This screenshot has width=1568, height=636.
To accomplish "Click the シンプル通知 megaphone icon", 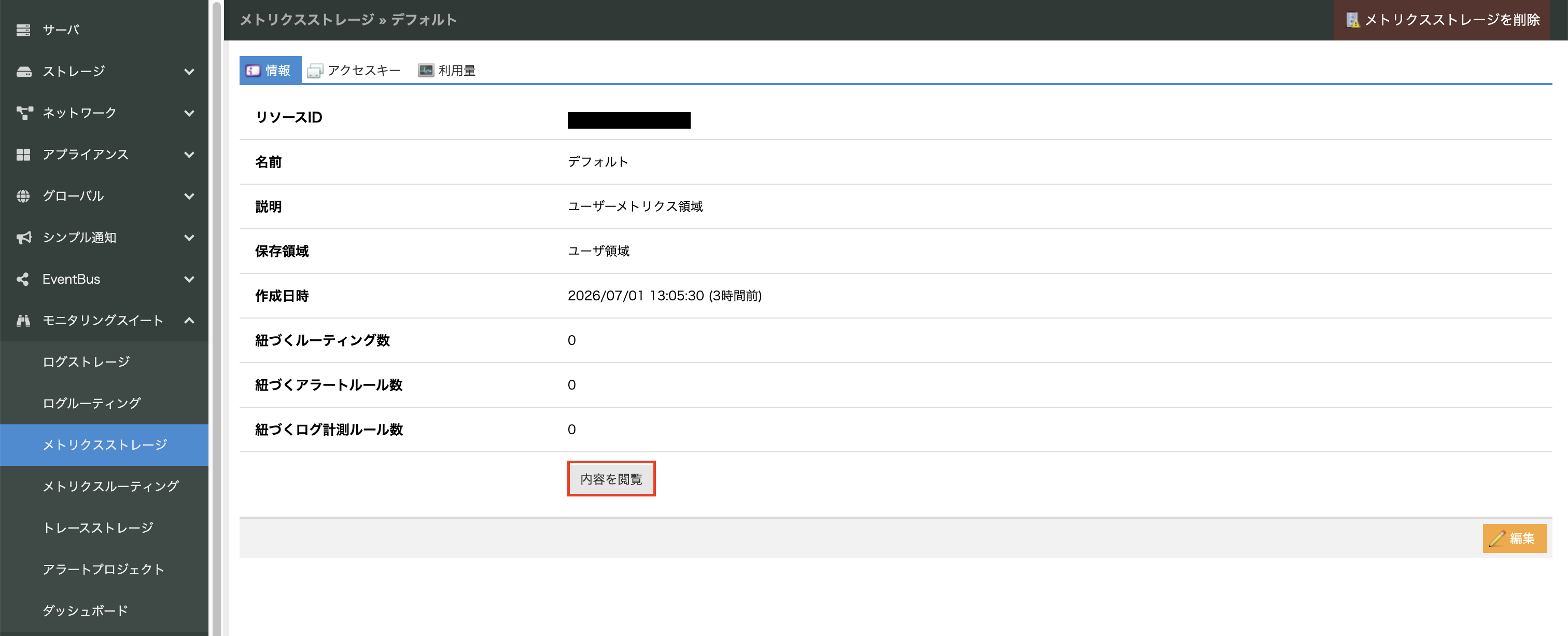I will point(24,238).
